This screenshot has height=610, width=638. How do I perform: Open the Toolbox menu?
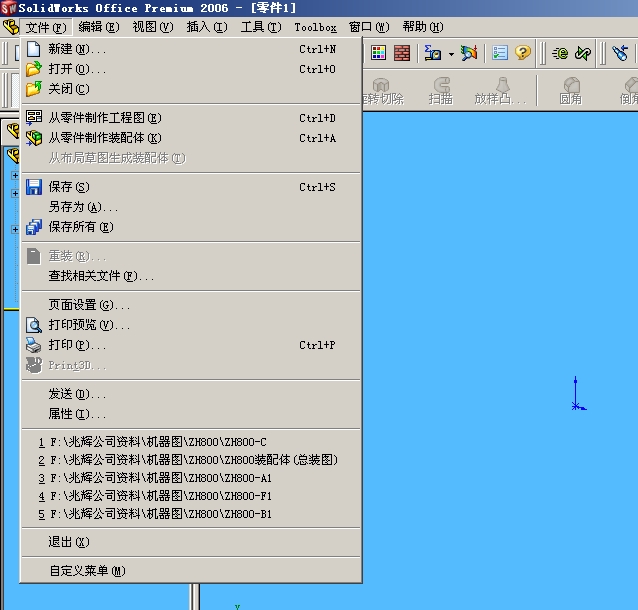[x=315, y=27]
